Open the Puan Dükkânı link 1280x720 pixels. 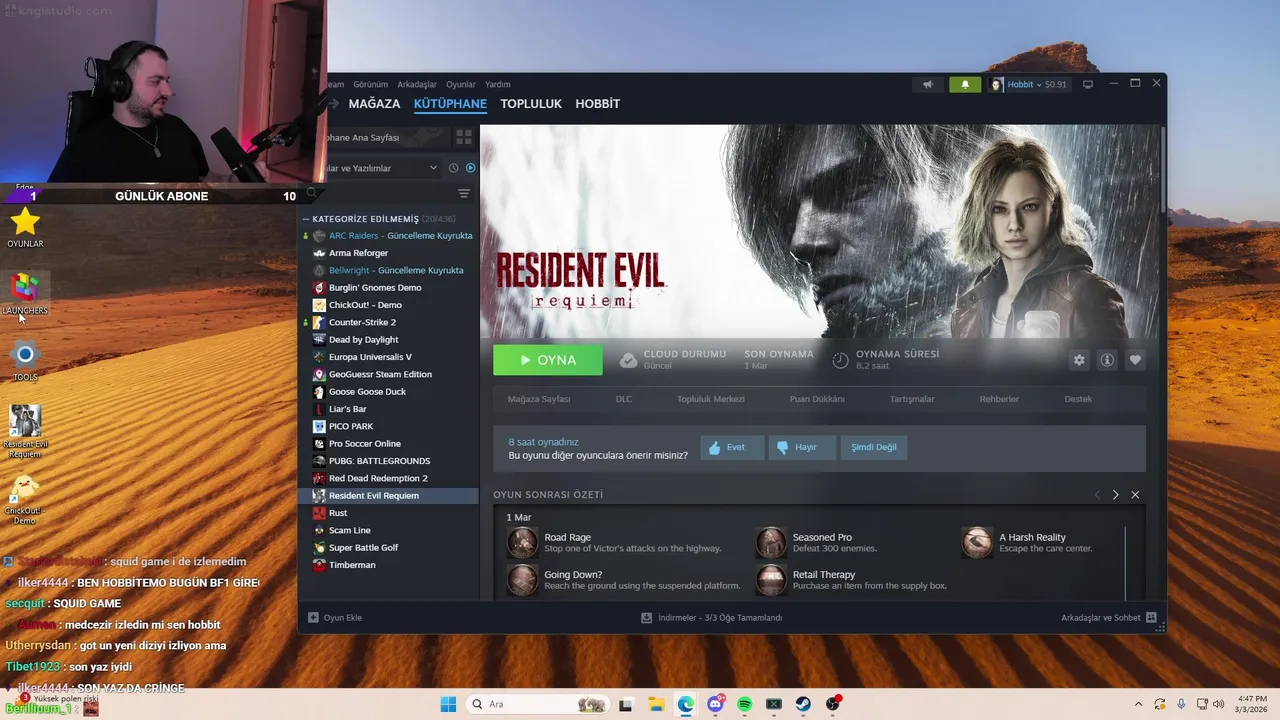[817, 399]
